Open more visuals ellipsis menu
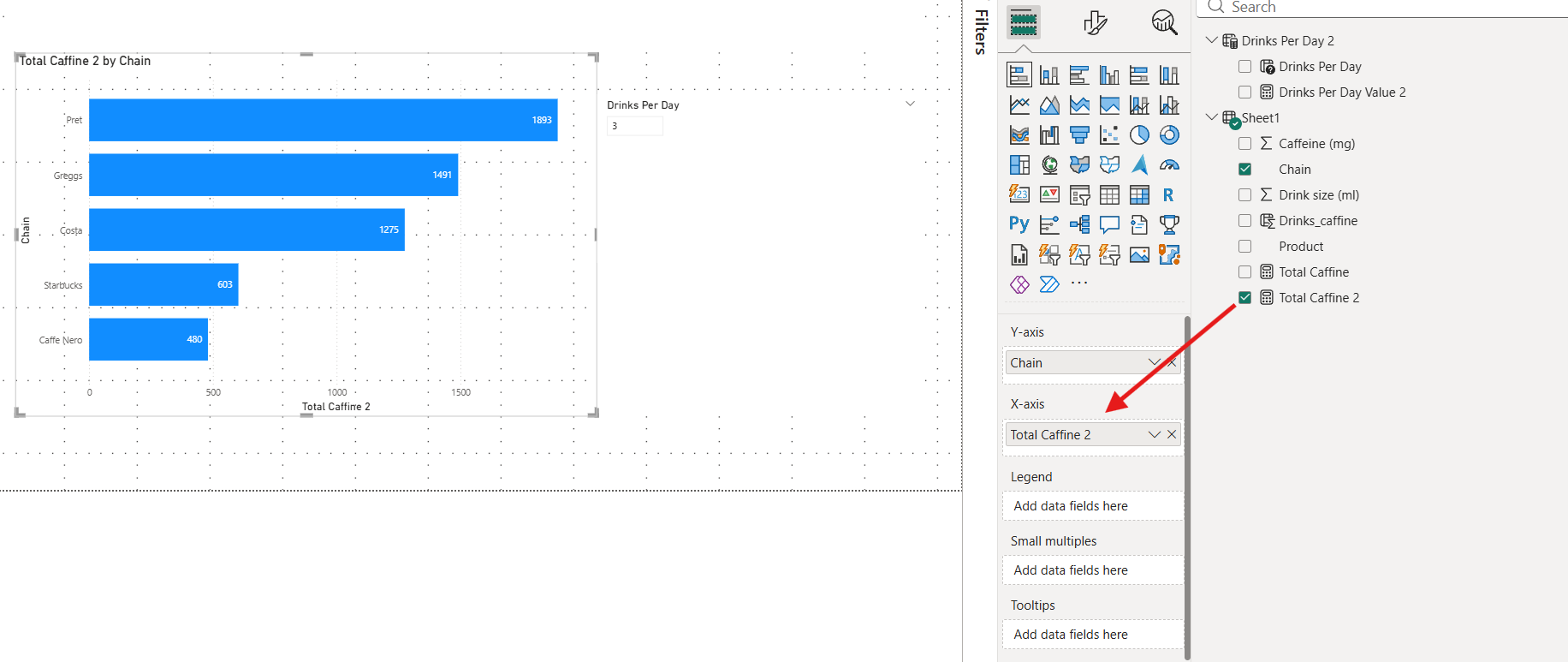Image resolution: width=1568 pixels, height=662 pixels. coord(1079,283)
